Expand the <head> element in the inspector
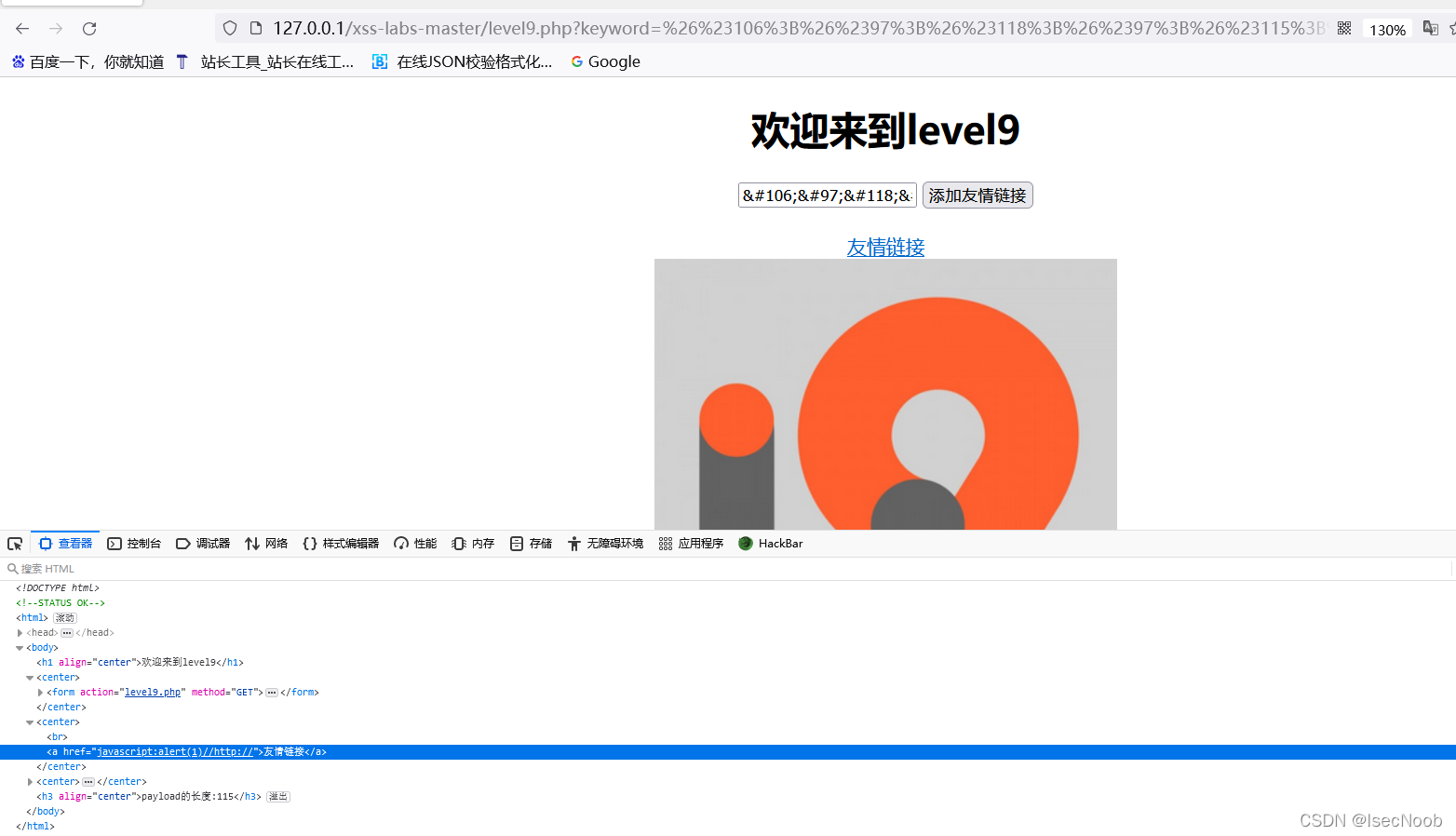1456x836 pixels. click(20, 632)
